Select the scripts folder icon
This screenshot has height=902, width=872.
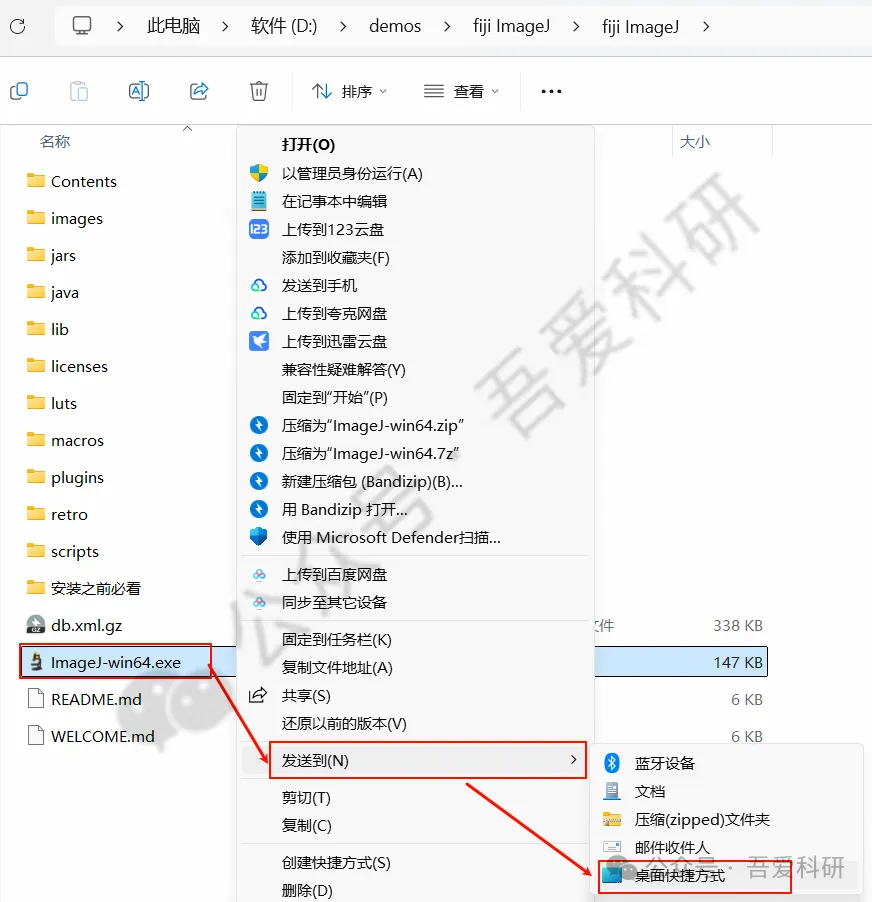pos(36,551)
